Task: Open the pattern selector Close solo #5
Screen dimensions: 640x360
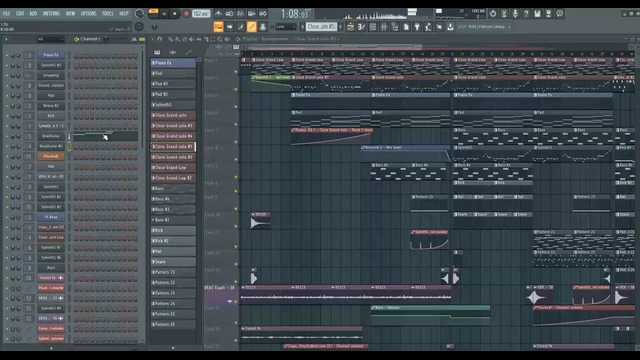Action: point(321,27)
